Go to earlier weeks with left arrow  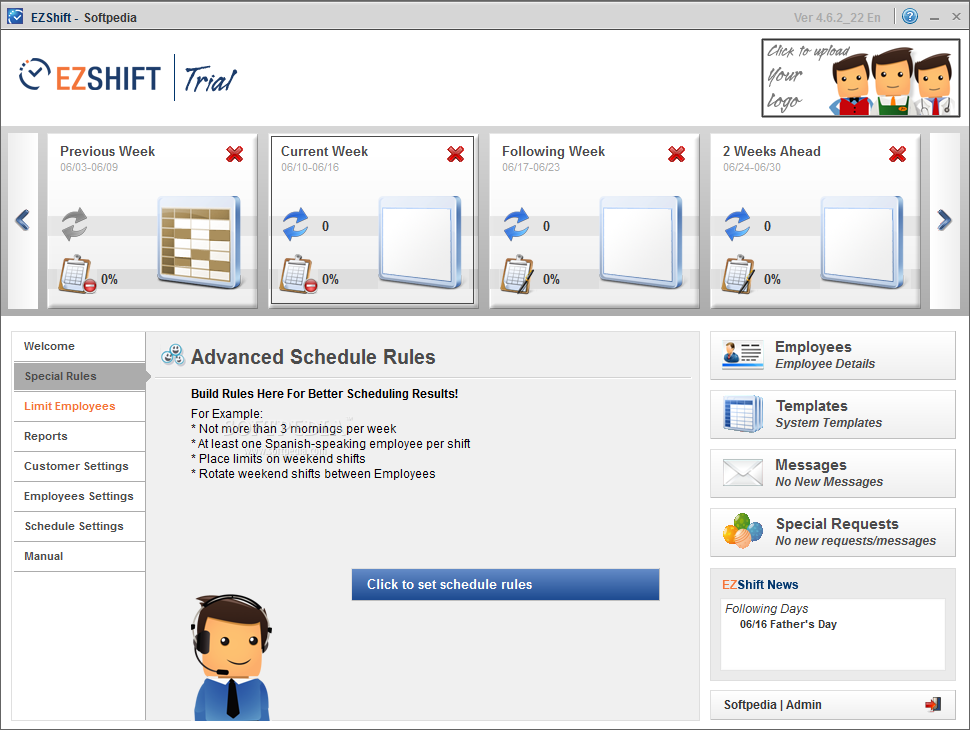coord(23,220)
